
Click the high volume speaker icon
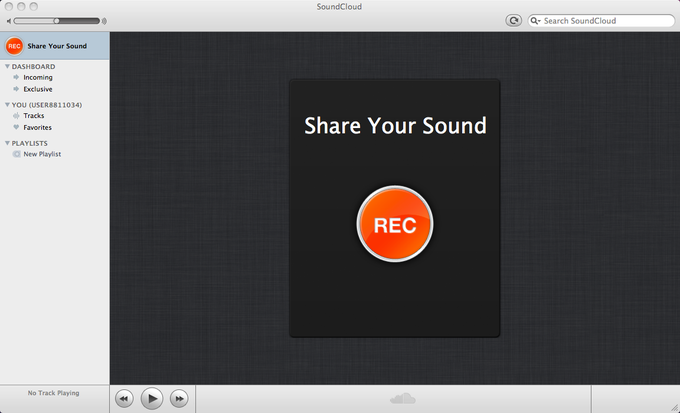(x=104, y=21)
